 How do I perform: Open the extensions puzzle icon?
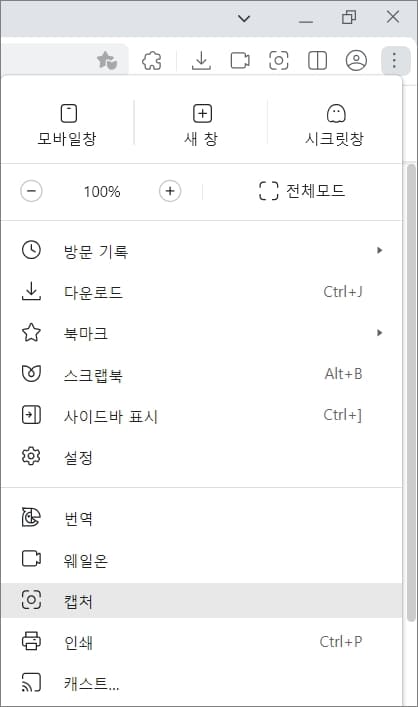pyautogui.click(x=152, y=60)
